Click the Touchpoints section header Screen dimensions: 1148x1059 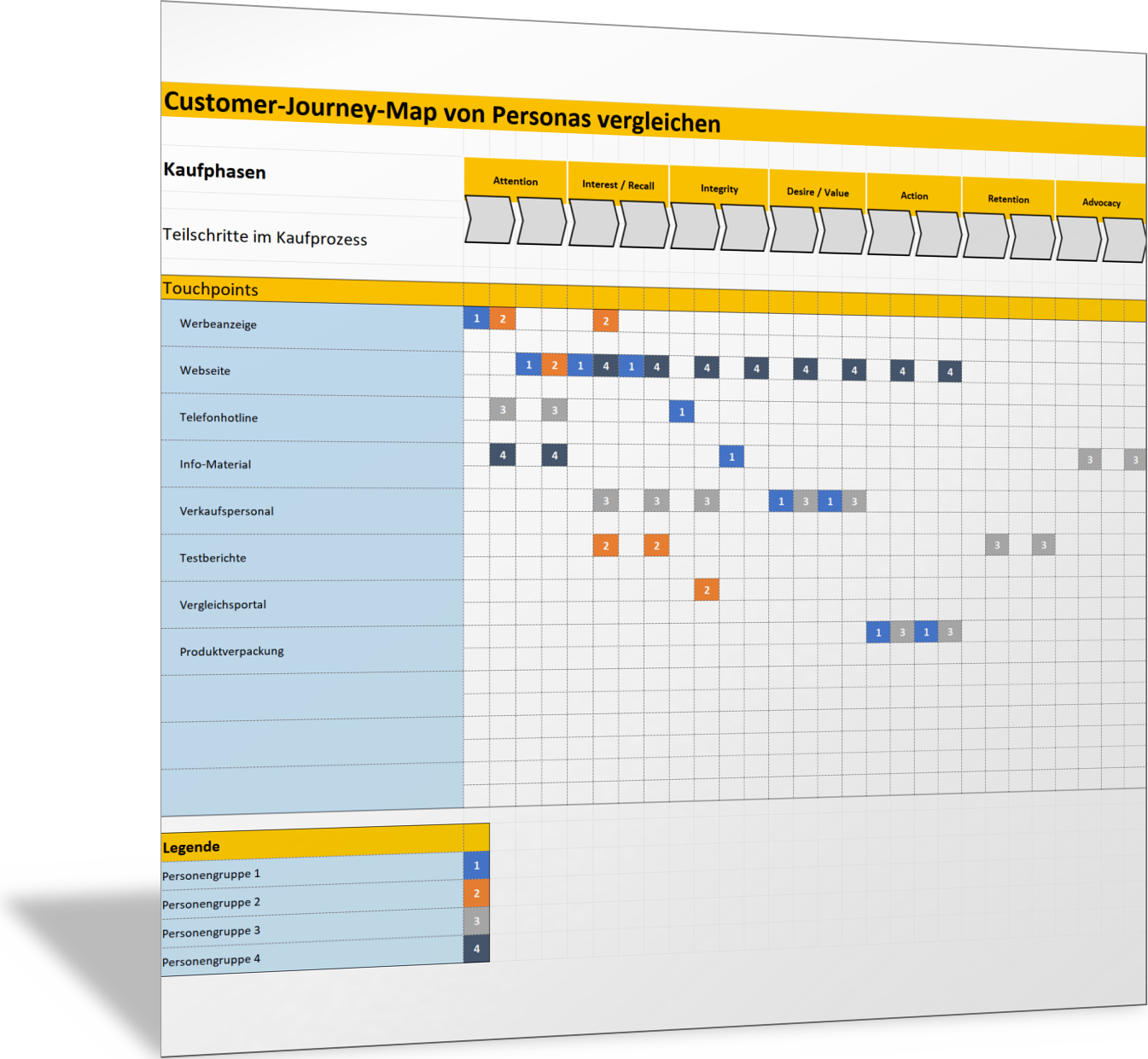(211, 289)
